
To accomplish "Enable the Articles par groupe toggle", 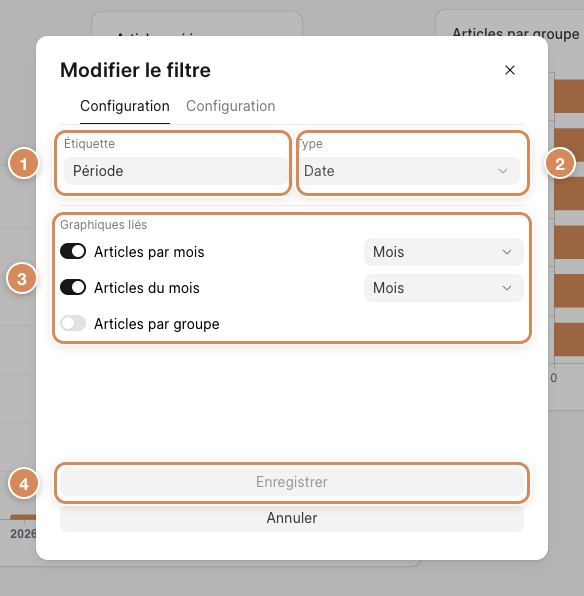I will tap(73, 323).
